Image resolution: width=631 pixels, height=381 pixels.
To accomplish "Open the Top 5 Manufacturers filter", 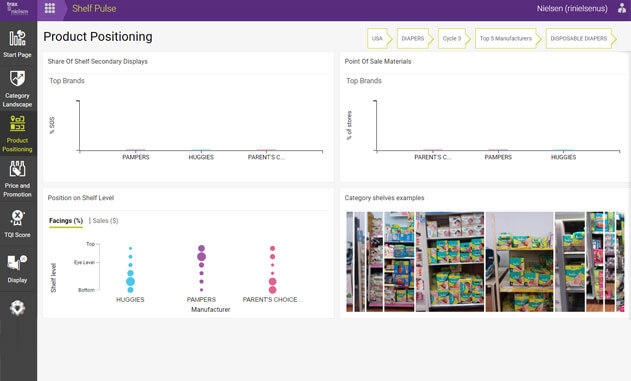I will tap(507, 39).
